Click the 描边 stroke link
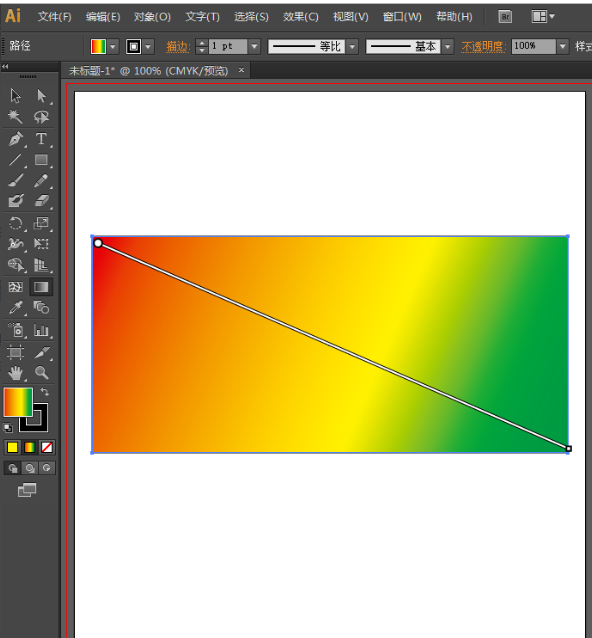Viewport: 592px width, 638px height. (178, 47)
